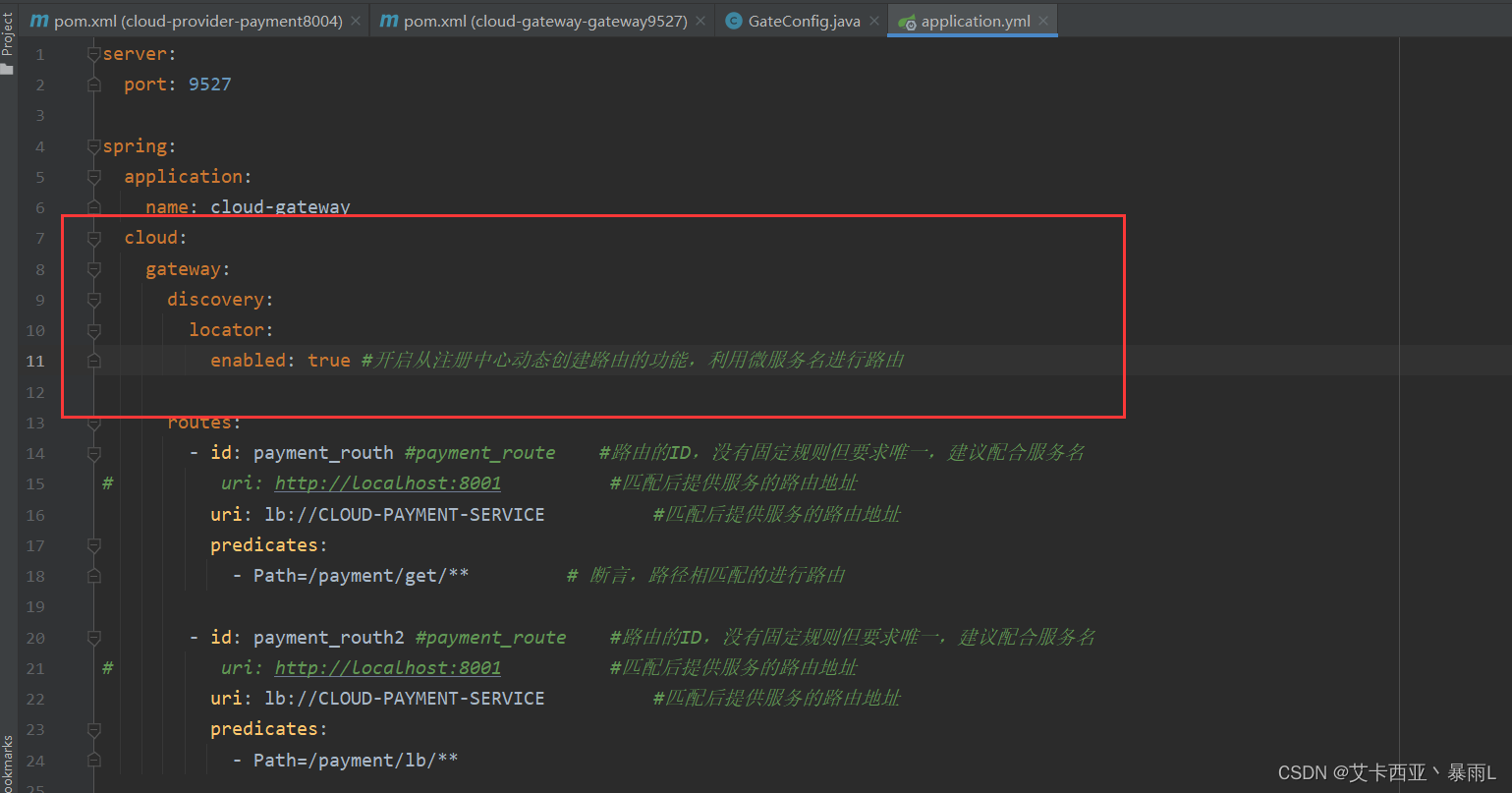Click the Path=/payment/lb/** predicate
Screen dimensions: 1512x793
click(x=356, y=761)
